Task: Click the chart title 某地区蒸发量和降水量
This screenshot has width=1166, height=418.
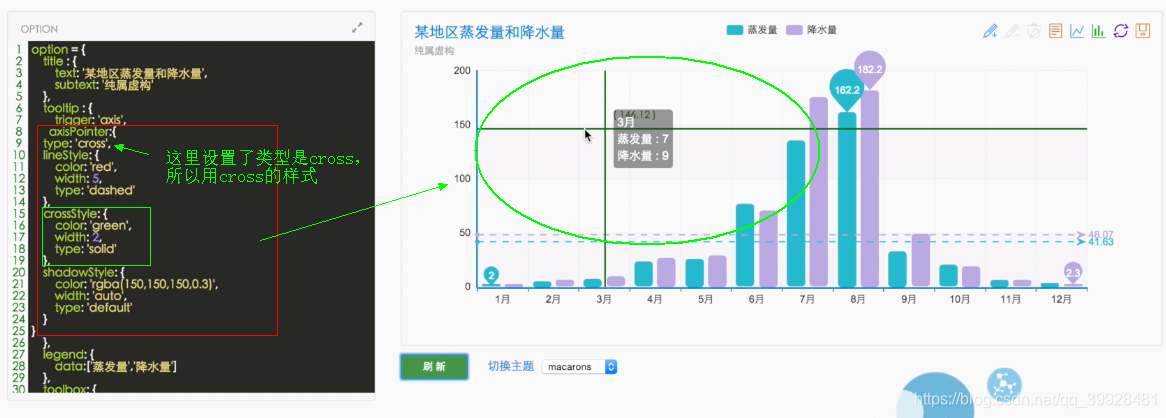Action: click(489, 32)
